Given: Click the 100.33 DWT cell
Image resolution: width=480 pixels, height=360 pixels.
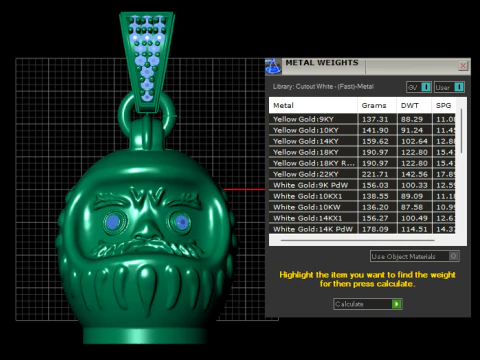Looking at the screenshot, I should click(414, 185).
